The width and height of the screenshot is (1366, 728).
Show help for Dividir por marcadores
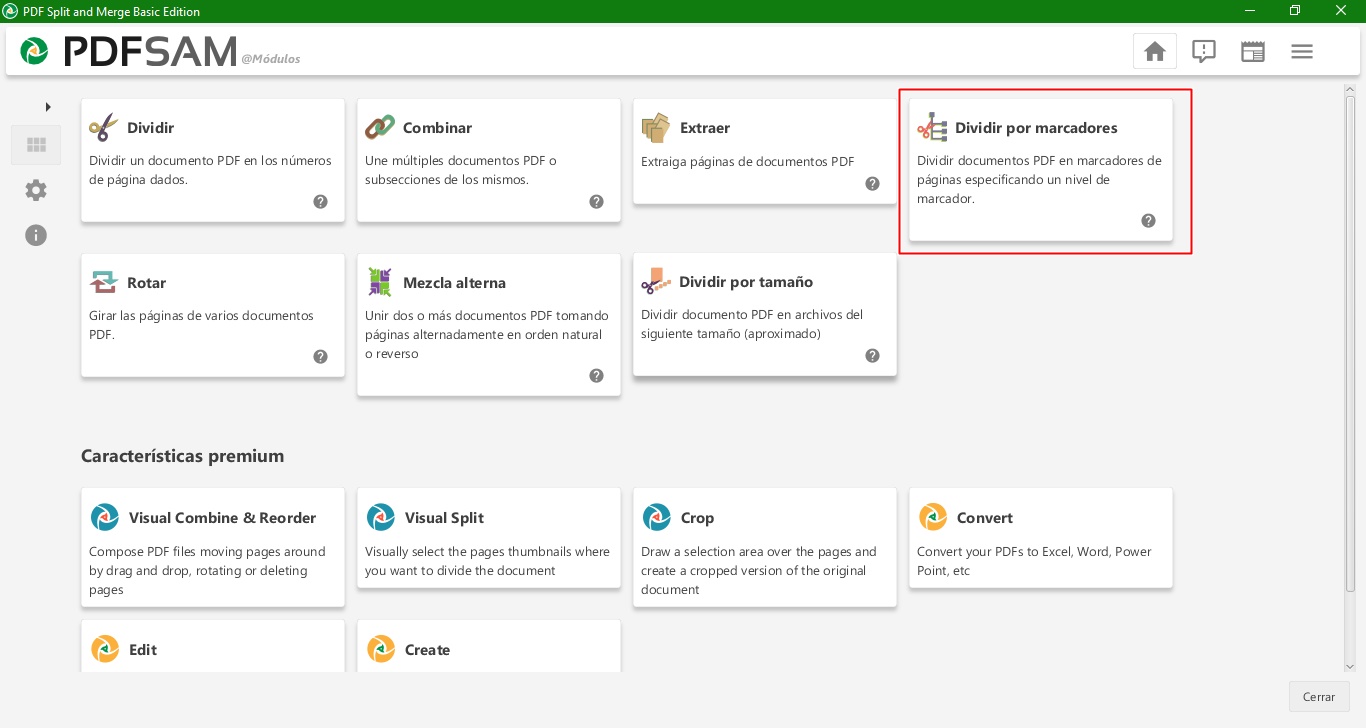coord(1148,220)
